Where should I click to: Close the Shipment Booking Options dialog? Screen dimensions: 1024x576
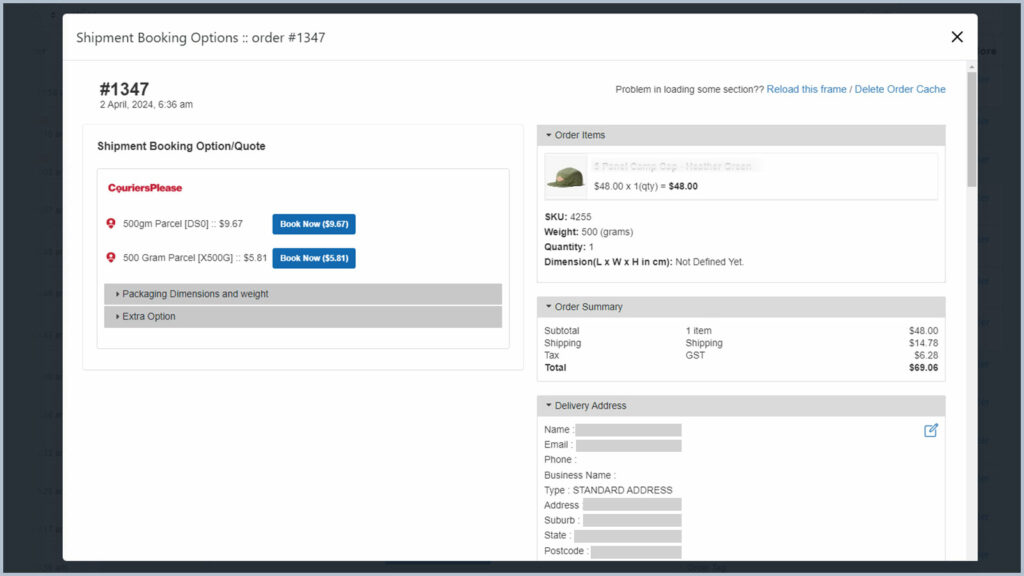957,37
